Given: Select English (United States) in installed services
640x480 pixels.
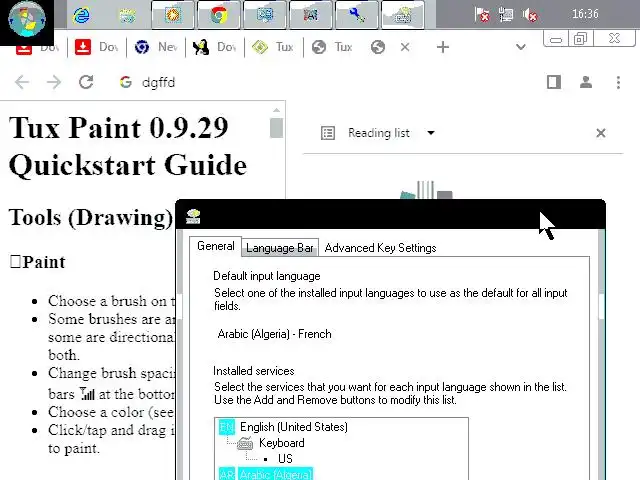Looking at the screenshot, I should 294,427.
